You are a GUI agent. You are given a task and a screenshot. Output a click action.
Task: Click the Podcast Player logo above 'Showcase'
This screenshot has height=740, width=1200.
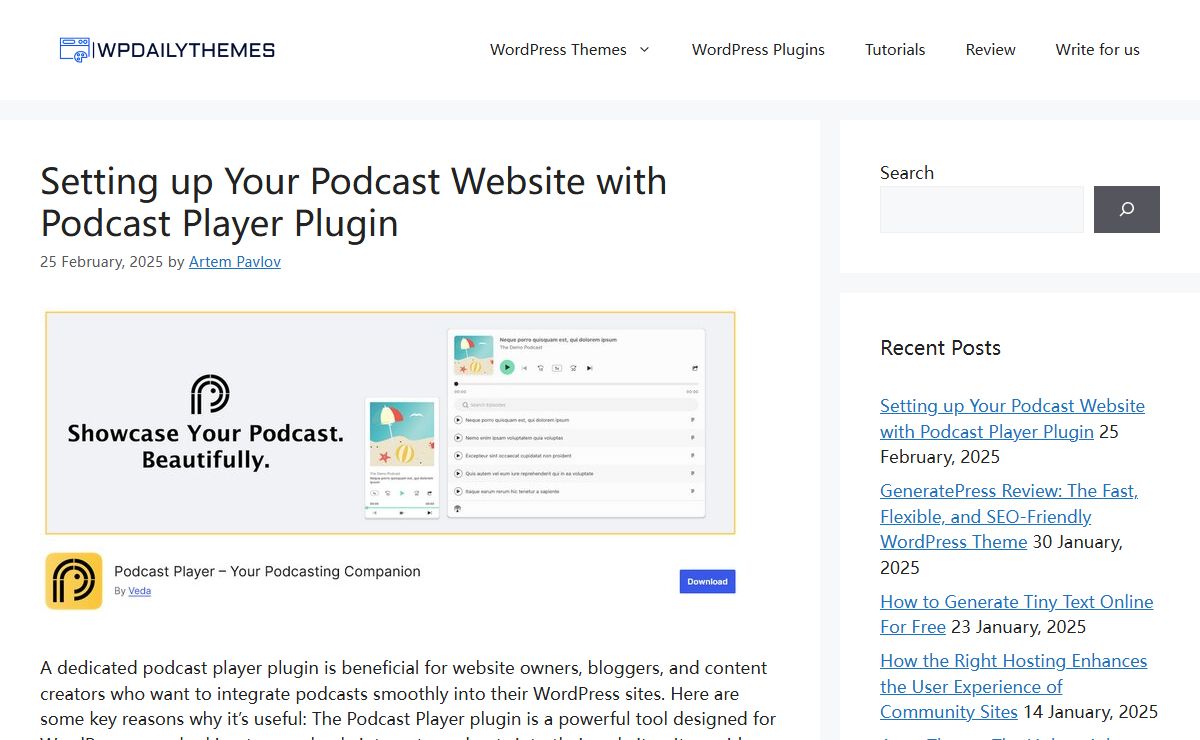click(210, 394)
